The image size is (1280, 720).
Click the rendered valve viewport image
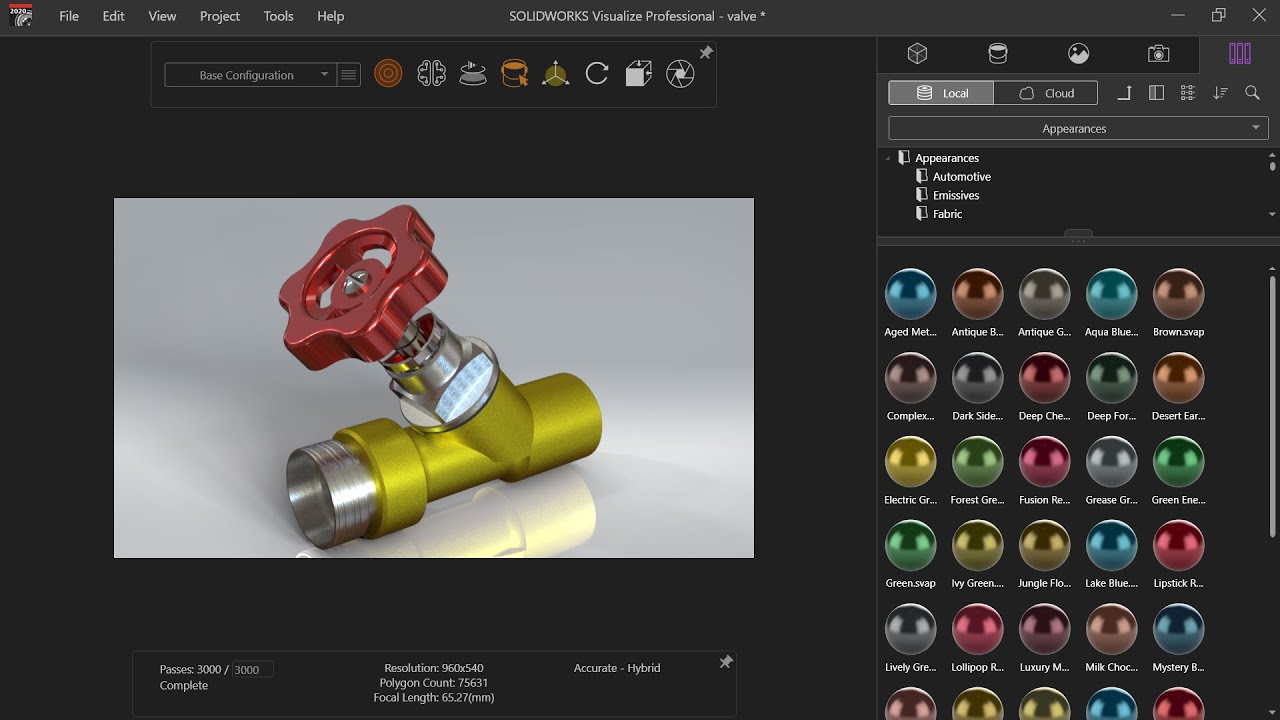point(434,378)
